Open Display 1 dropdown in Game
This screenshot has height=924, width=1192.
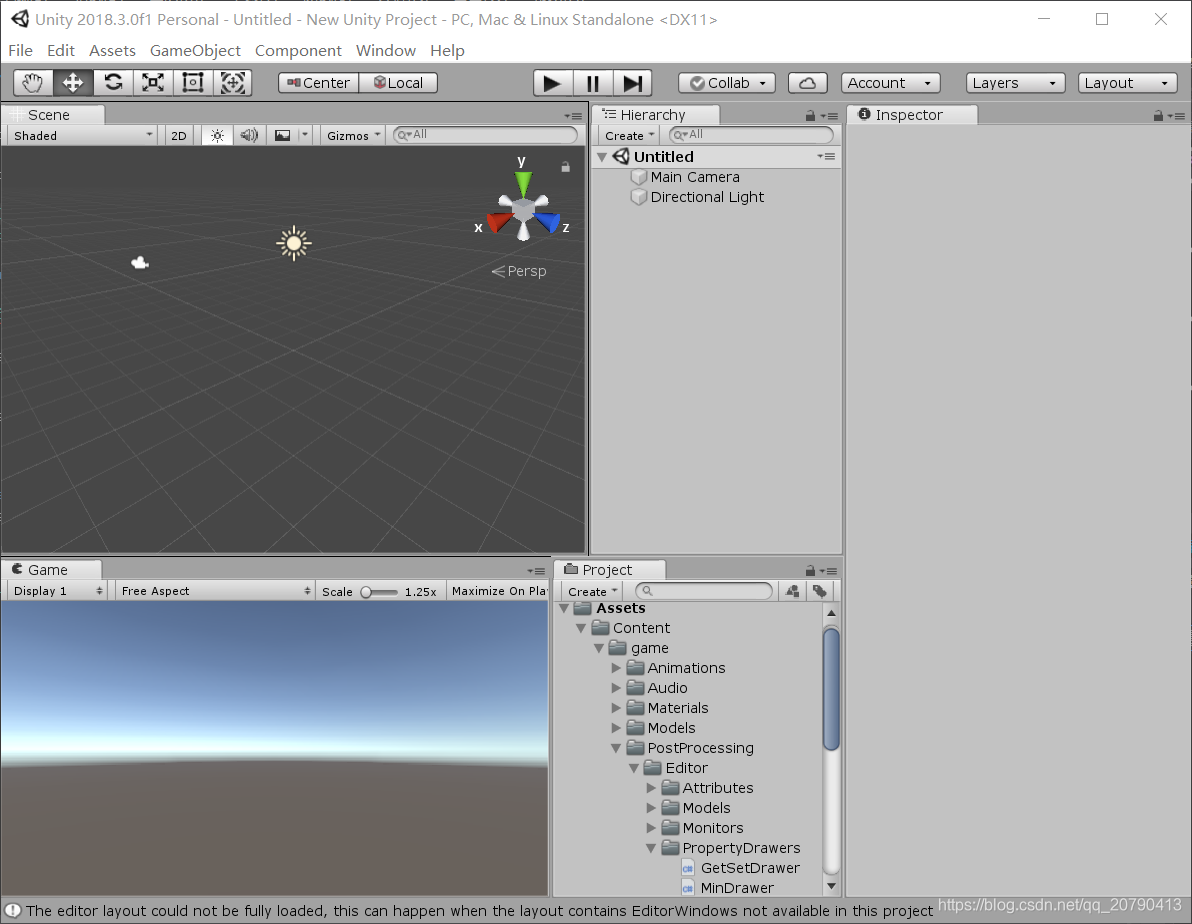(57, 591)
